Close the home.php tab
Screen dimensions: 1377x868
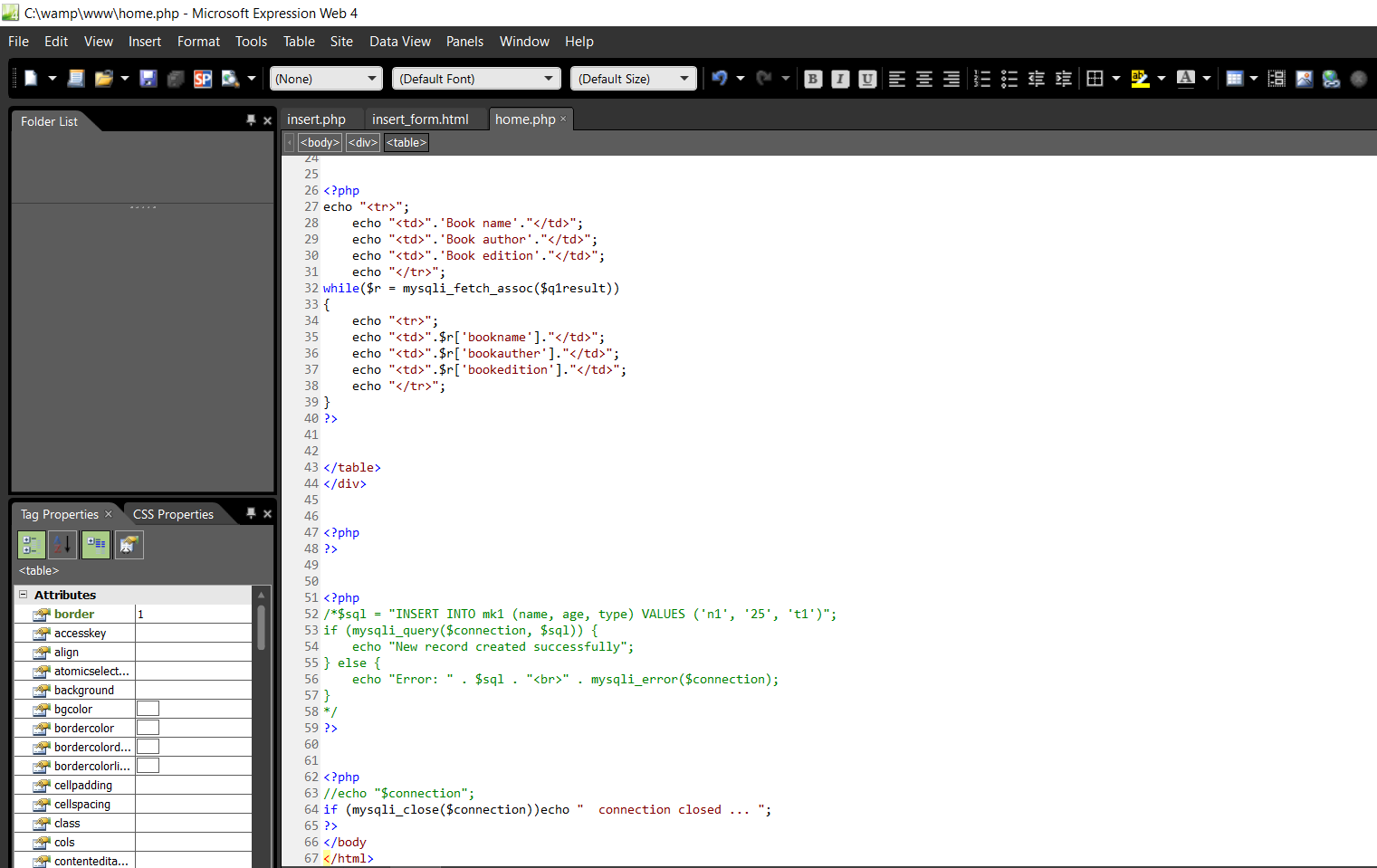point(563,119)
